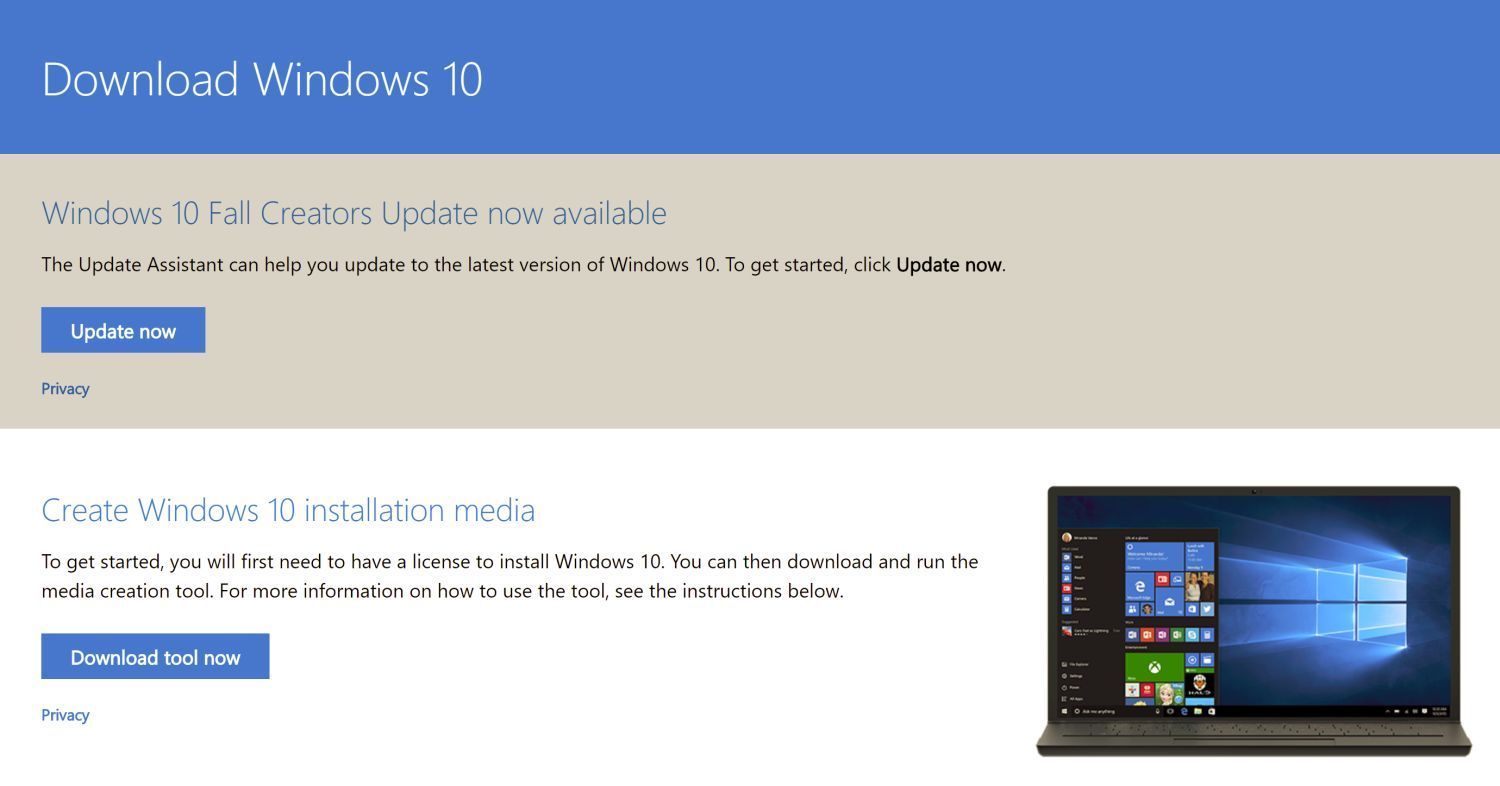Click the Windows 10 laptop image
Viewport: 1500px width, 786px height.
1254,621
